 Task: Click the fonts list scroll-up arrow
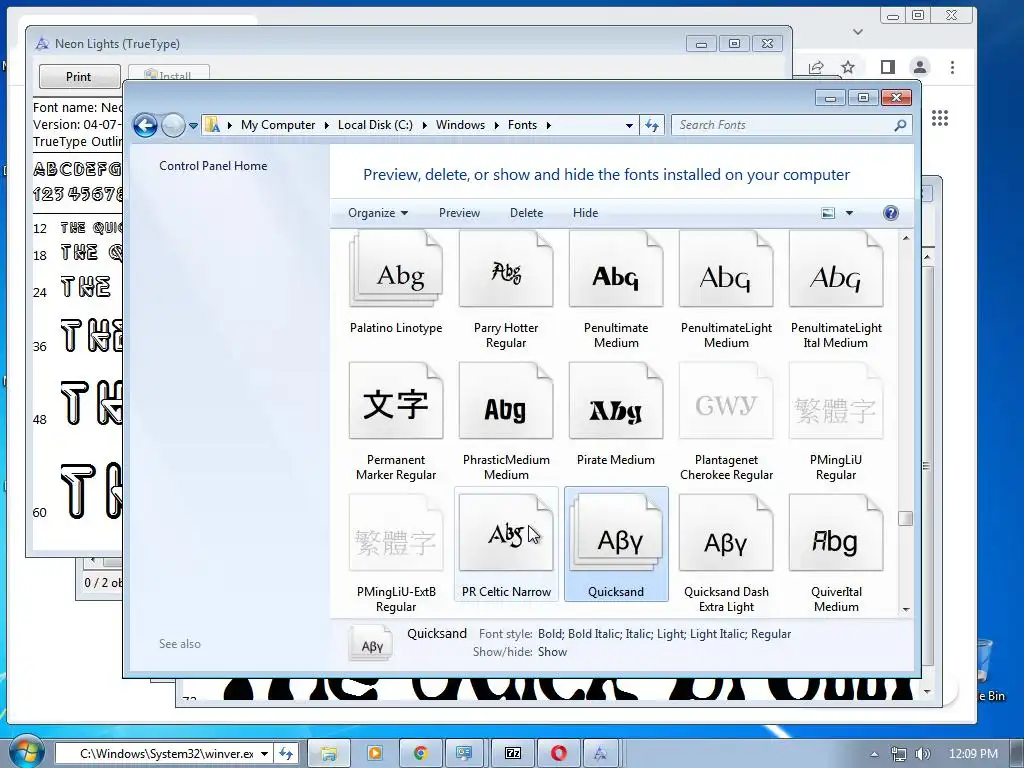point(906,238)
